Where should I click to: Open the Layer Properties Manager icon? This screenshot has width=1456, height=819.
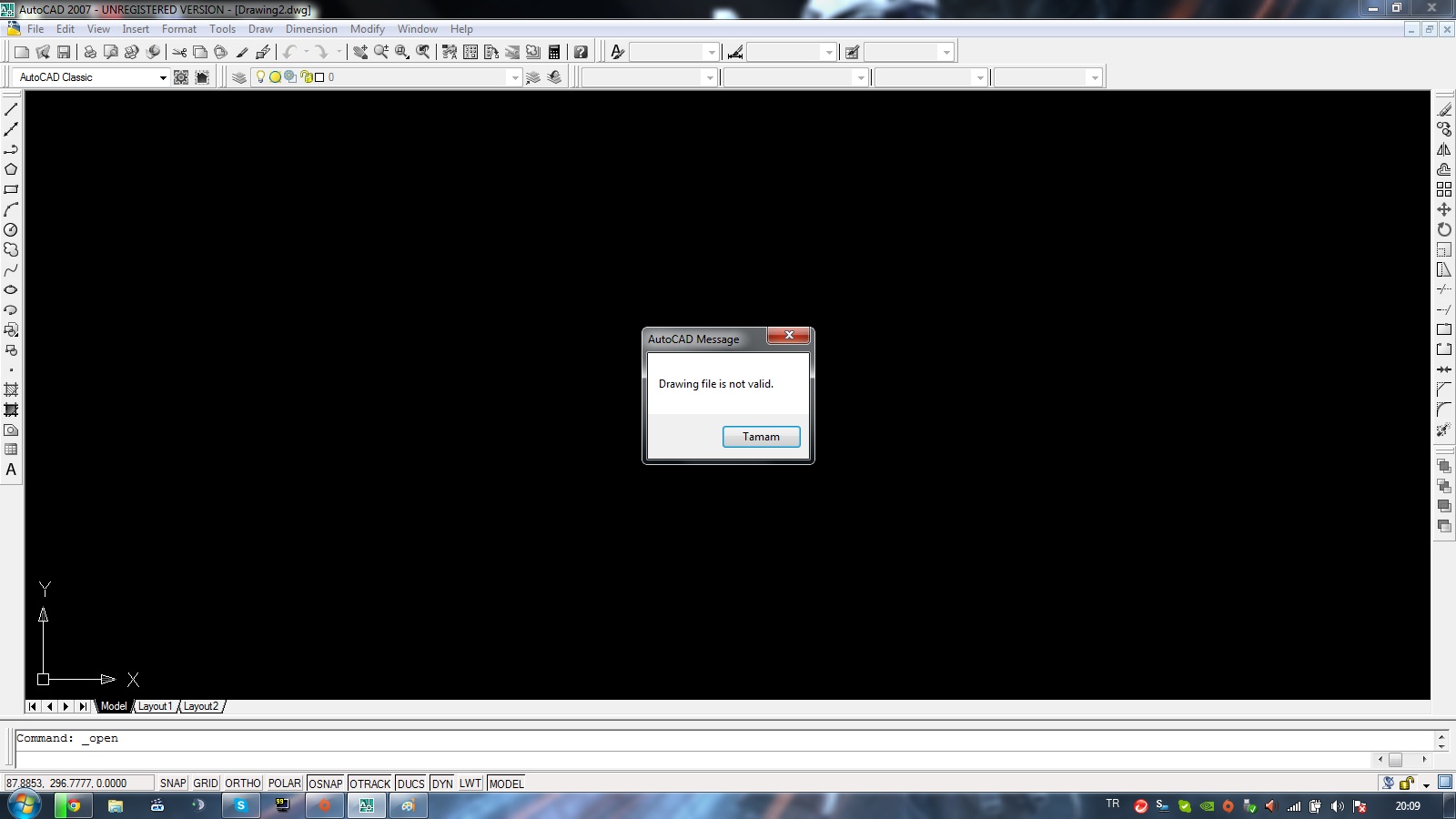coord(239,77)
